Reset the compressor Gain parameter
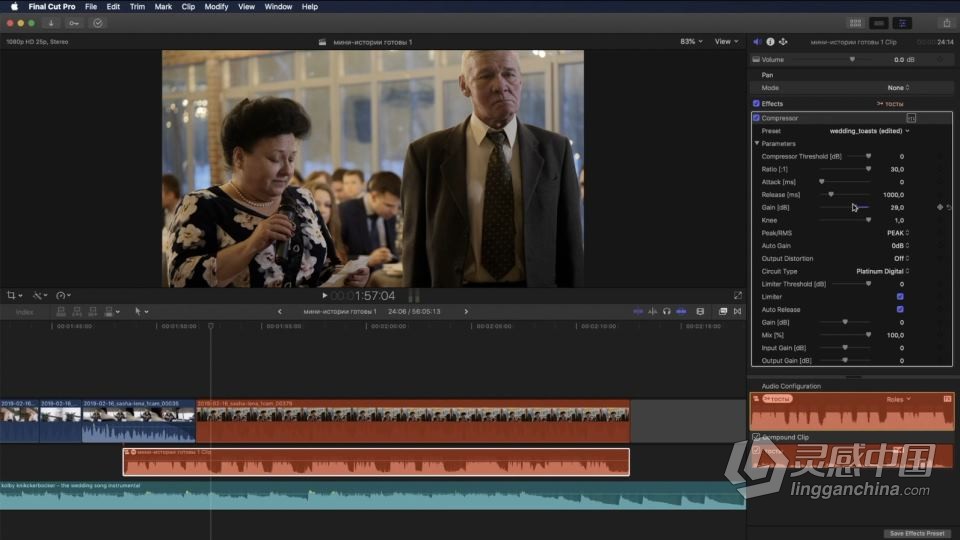The height and width of the screenshot is (540, 960). (x=949, y=208)
